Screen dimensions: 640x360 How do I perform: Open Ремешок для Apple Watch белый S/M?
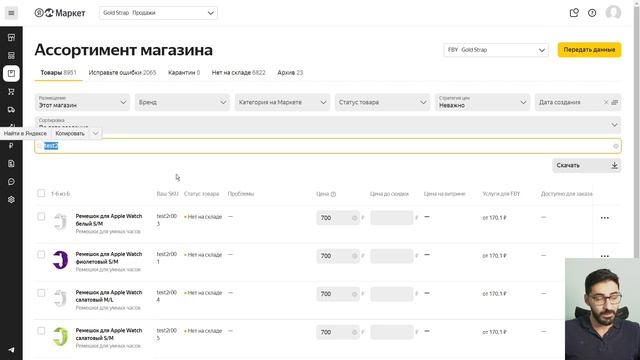[x=109, y=220]
